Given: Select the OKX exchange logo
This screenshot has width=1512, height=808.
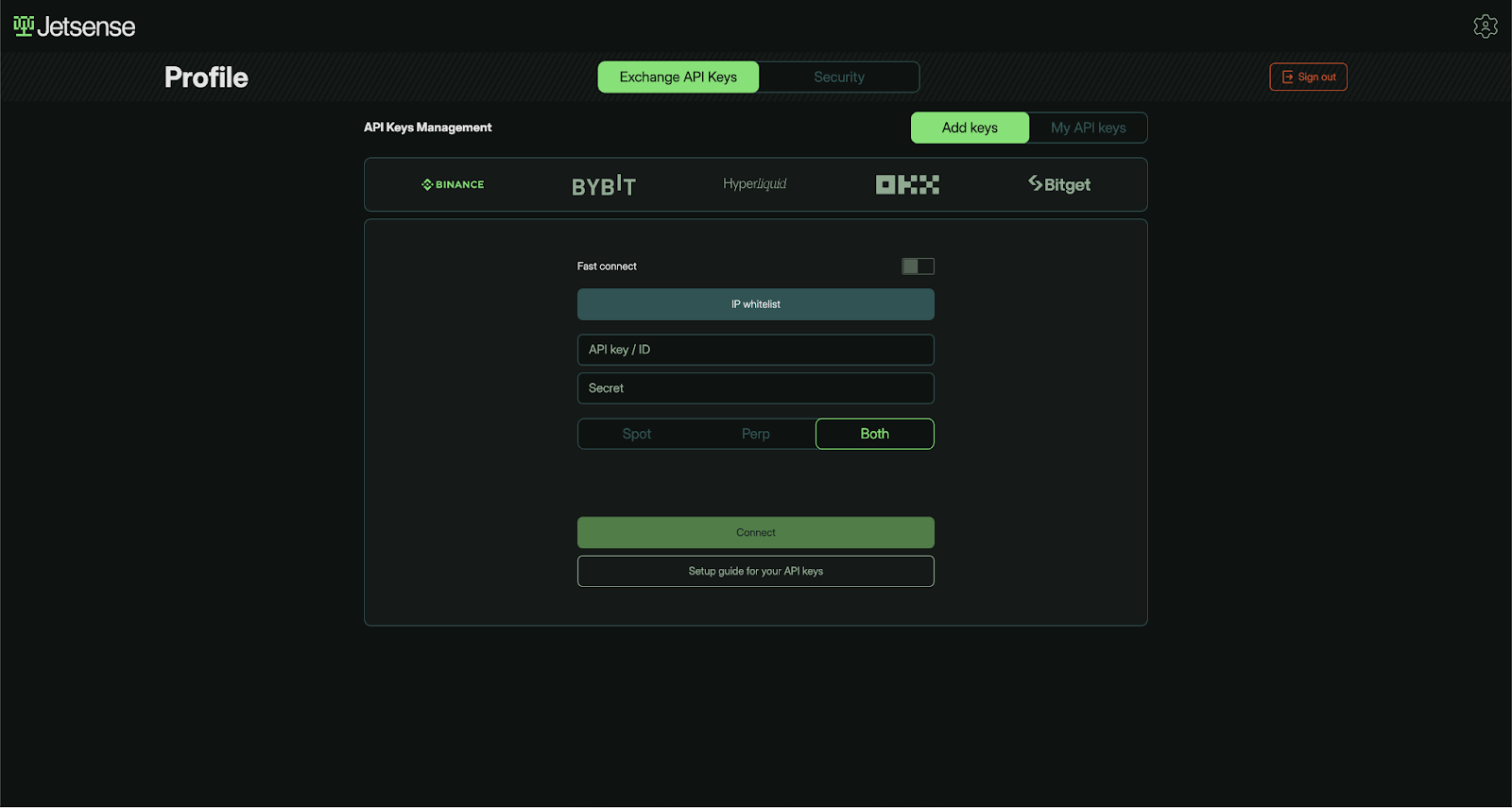Looking at the screenshot, I should click(x=907, y=184).
